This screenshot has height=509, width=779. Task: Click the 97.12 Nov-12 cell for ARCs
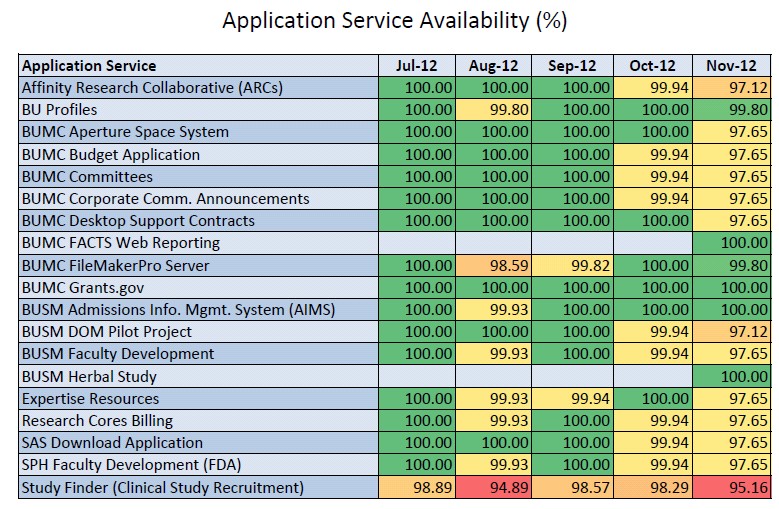[732, 87]
